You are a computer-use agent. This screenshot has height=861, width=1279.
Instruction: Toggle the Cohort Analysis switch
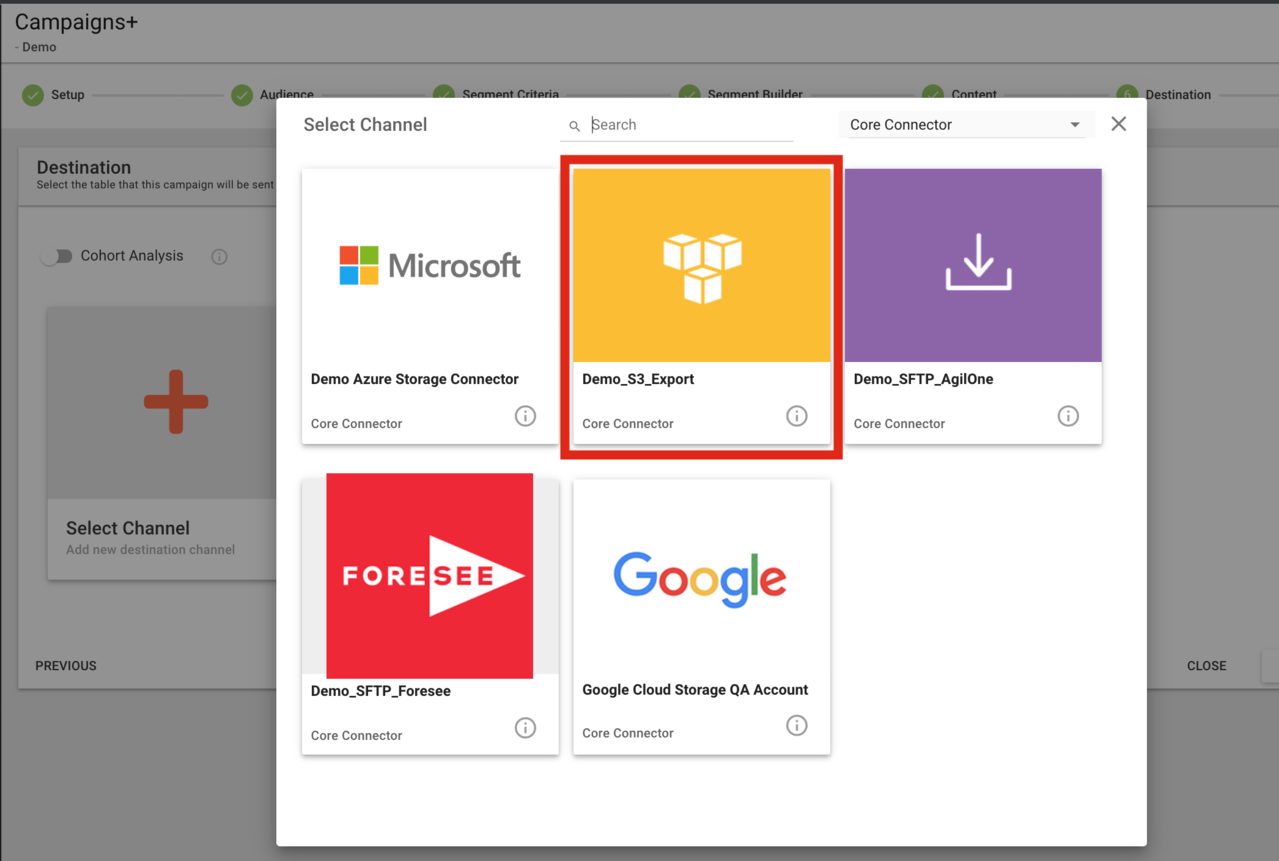point(57,256)
